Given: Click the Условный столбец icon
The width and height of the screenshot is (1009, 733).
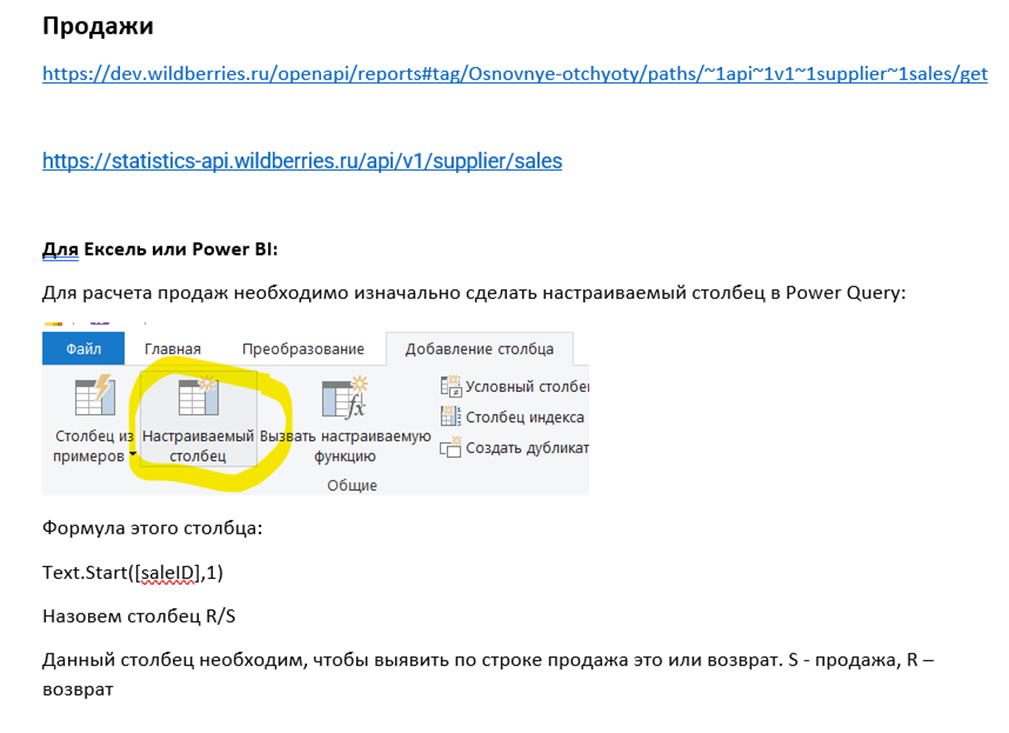Looking at the screenshot, I should (450, 386).
